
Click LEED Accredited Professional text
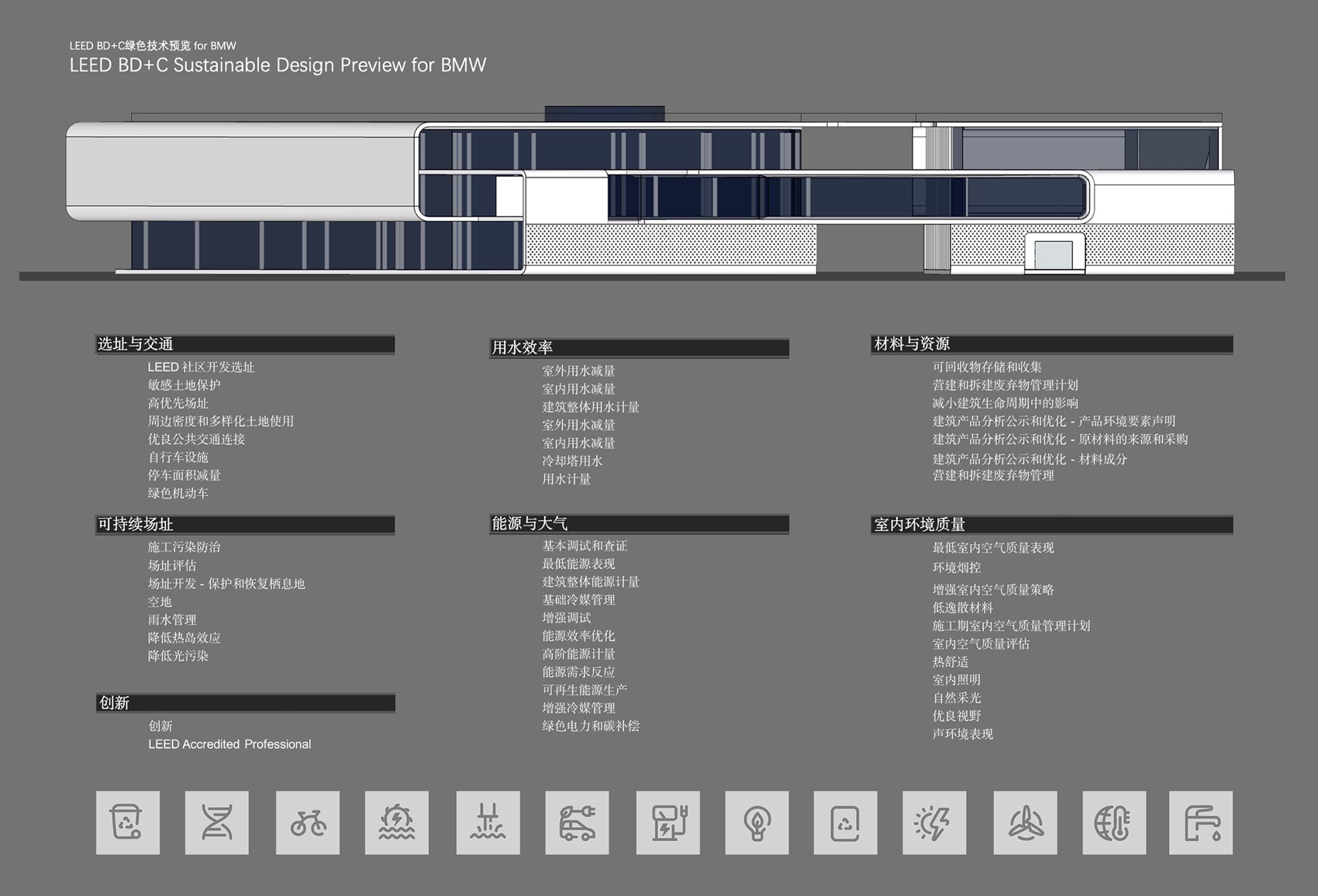pos(229,744)
